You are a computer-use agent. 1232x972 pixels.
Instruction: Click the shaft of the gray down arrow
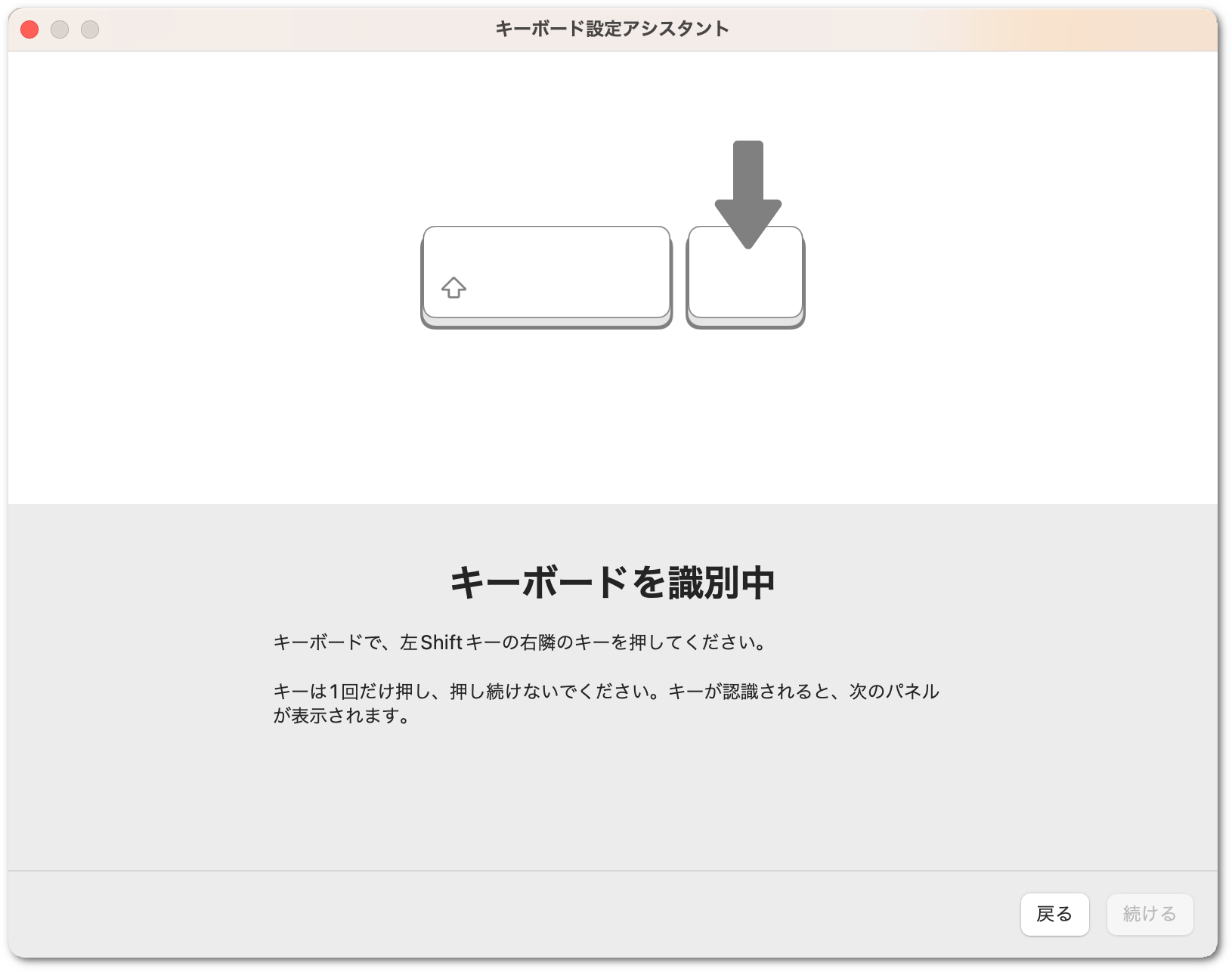748,170
